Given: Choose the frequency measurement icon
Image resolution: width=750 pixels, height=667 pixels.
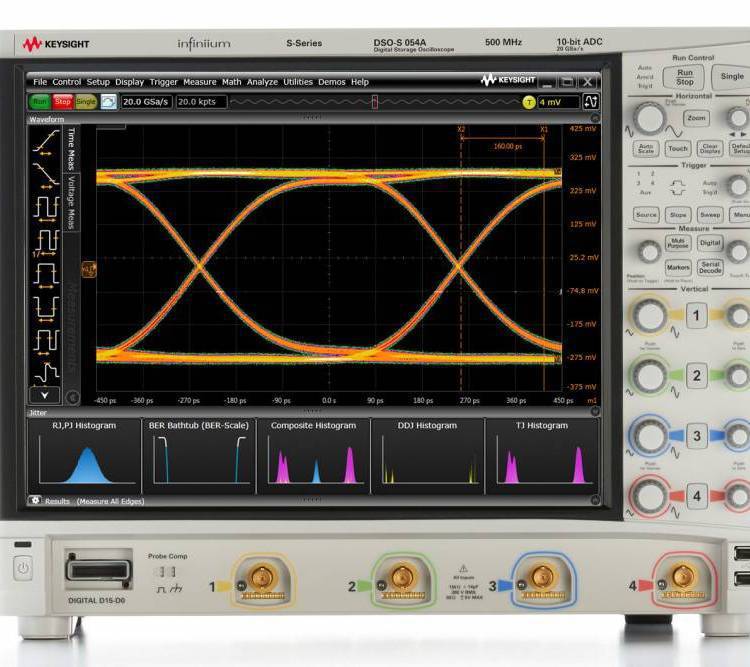Looking at the screenshot, I should pyautogui.click(x=46, y=243).
